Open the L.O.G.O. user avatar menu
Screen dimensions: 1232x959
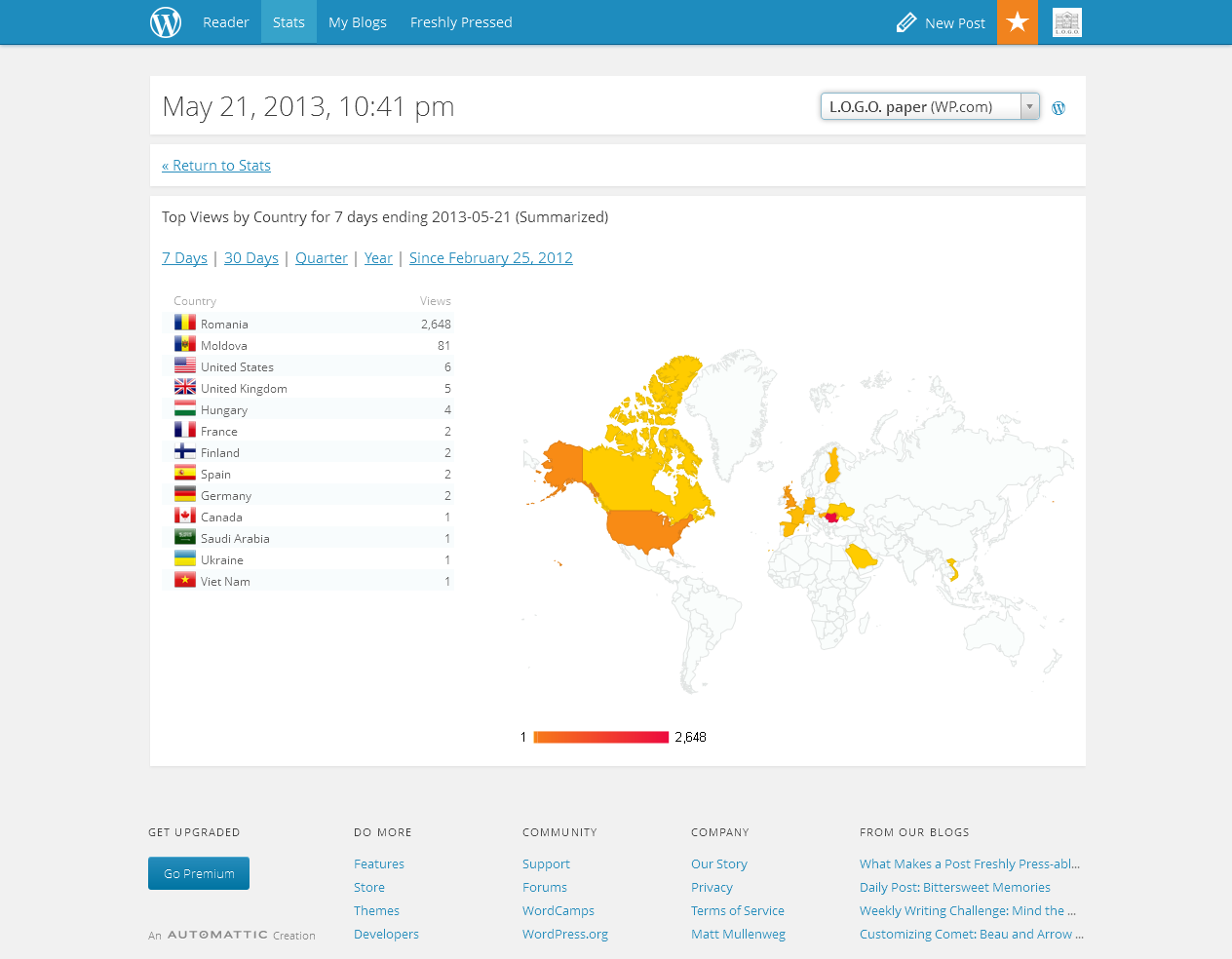[x=1066, y=22]
